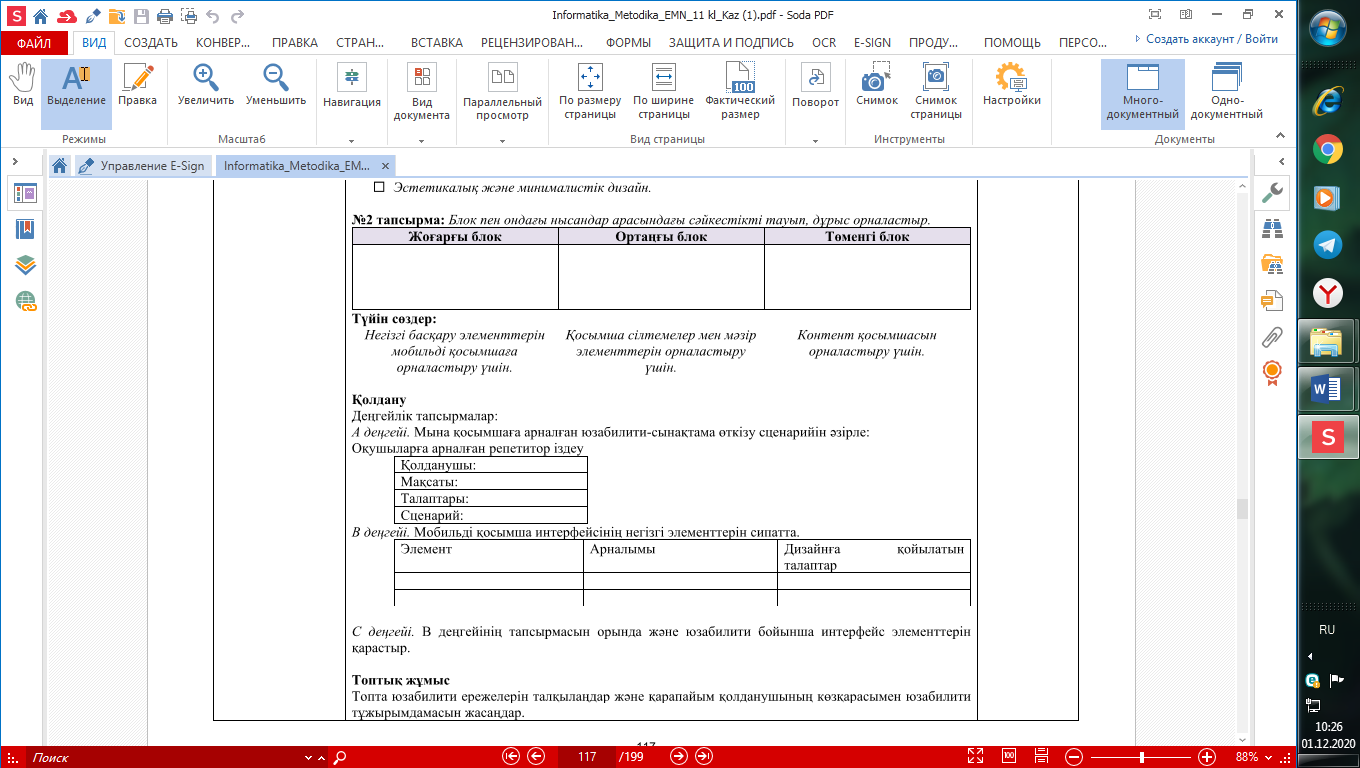Switch to Много-документный mode

tap(1142, 92)
